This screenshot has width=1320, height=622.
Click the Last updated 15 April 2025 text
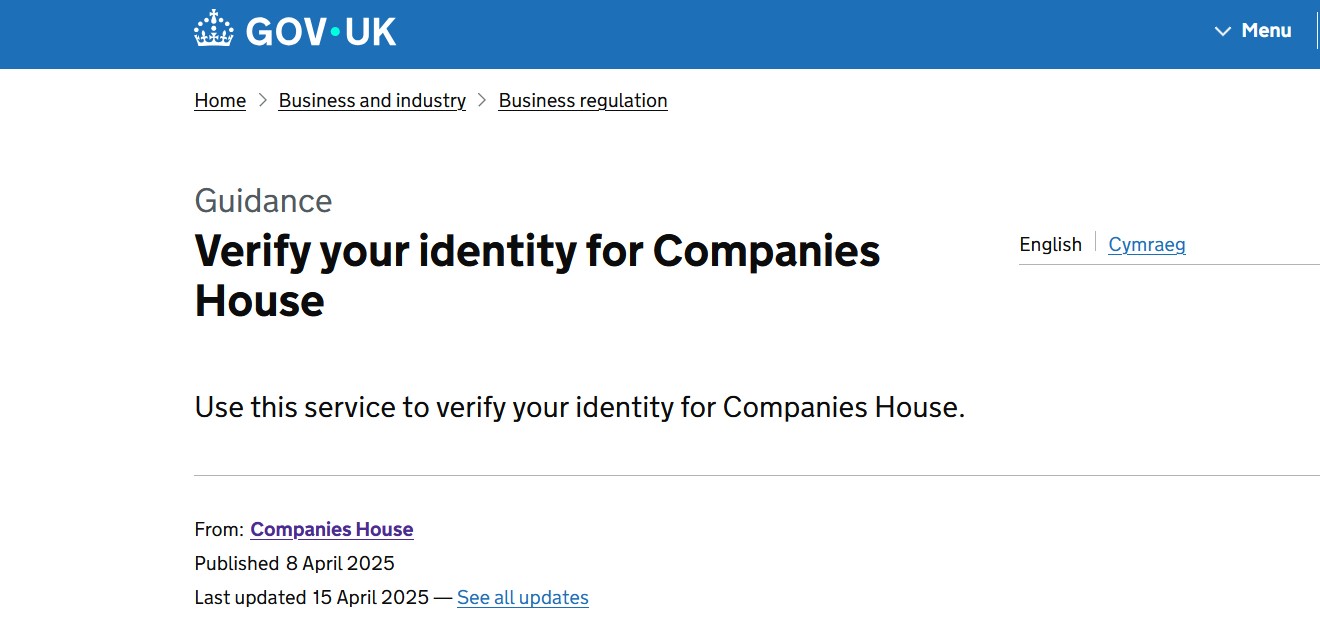[313, 598]
